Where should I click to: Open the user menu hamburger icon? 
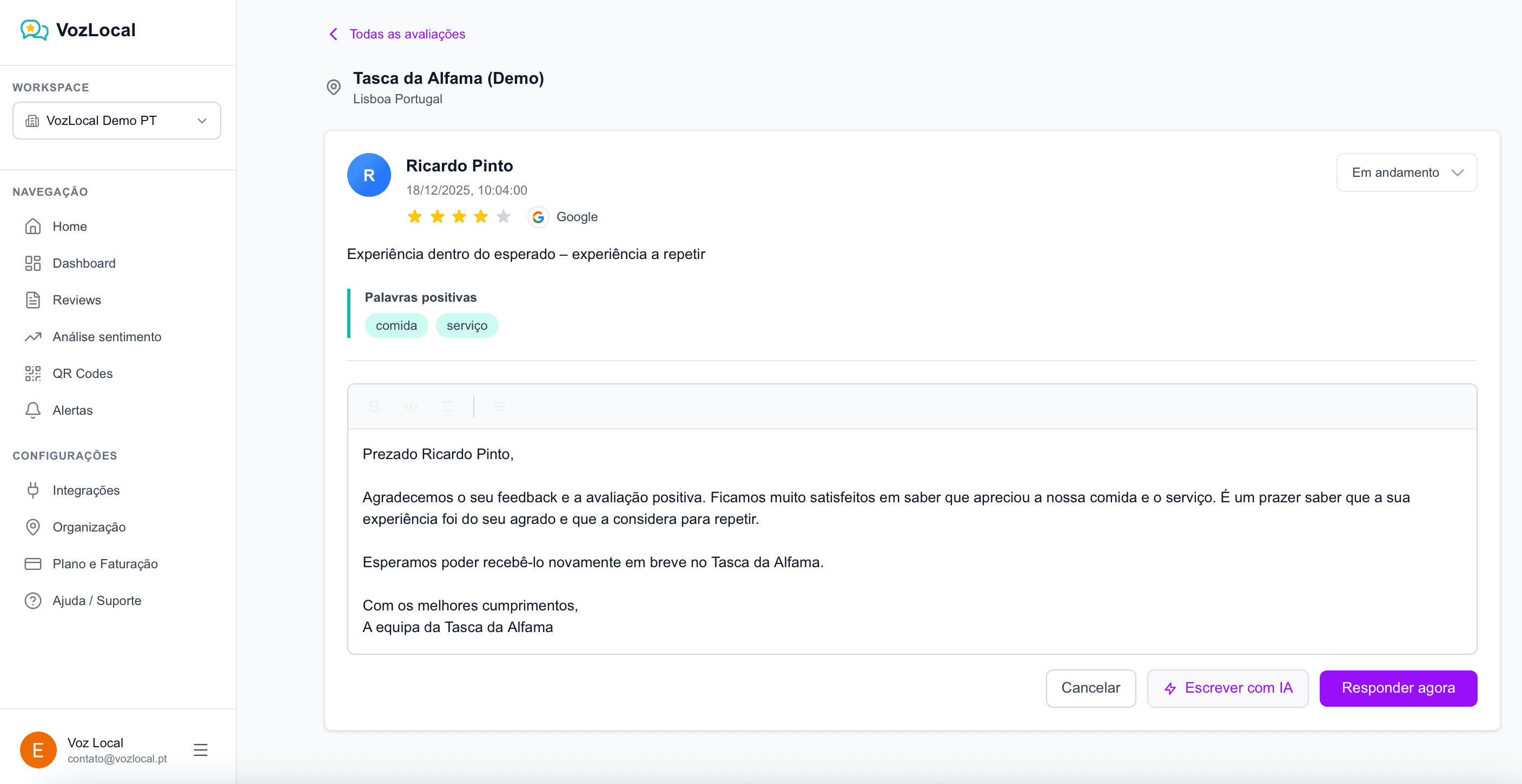pyautogui.click(x=200, y=750)
